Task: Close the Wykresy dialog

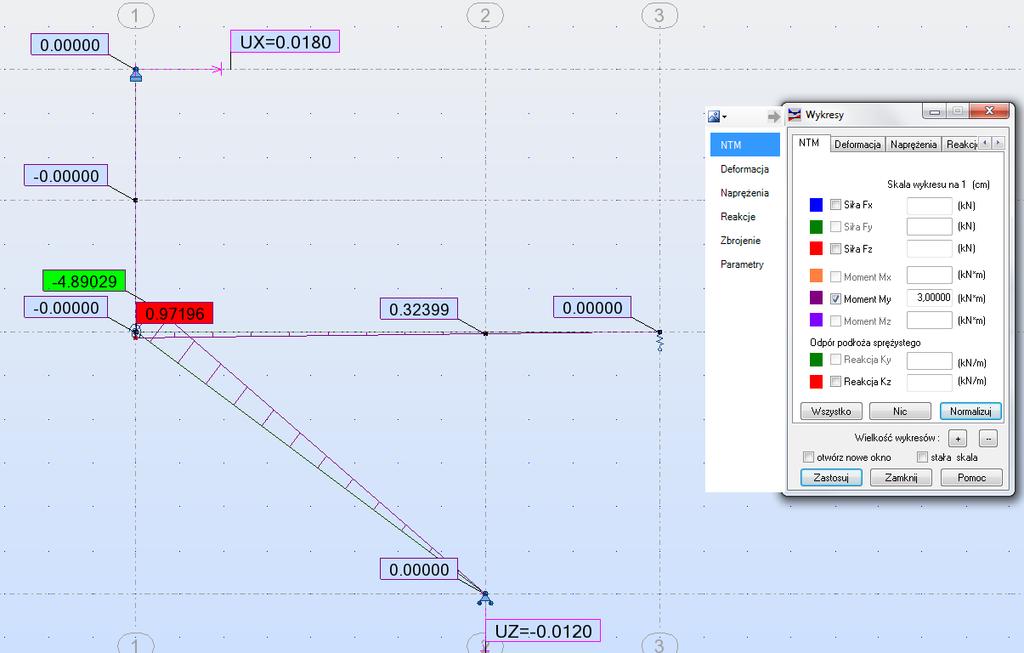Action: click(x=989, y=111)
